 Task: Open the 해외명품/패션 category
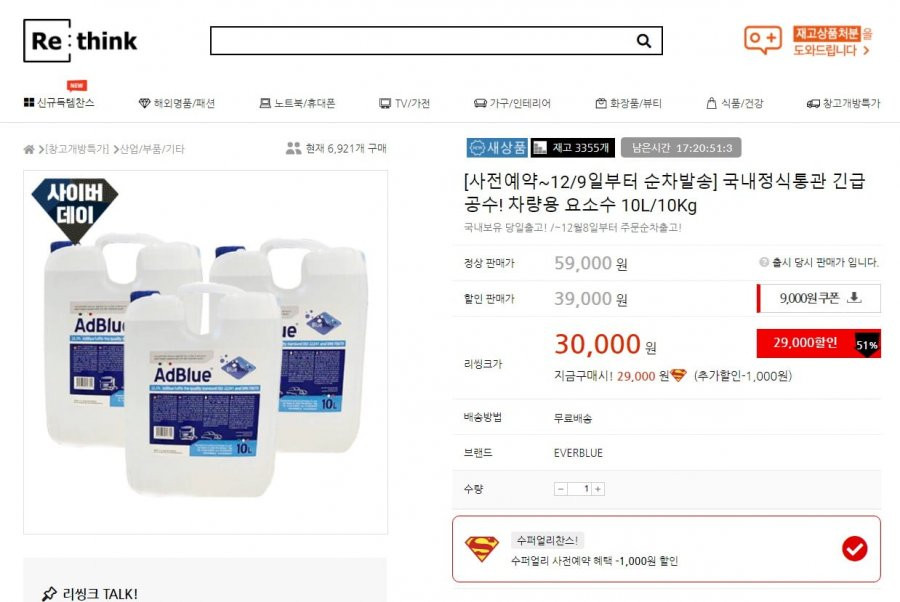(x=177, y=103)
